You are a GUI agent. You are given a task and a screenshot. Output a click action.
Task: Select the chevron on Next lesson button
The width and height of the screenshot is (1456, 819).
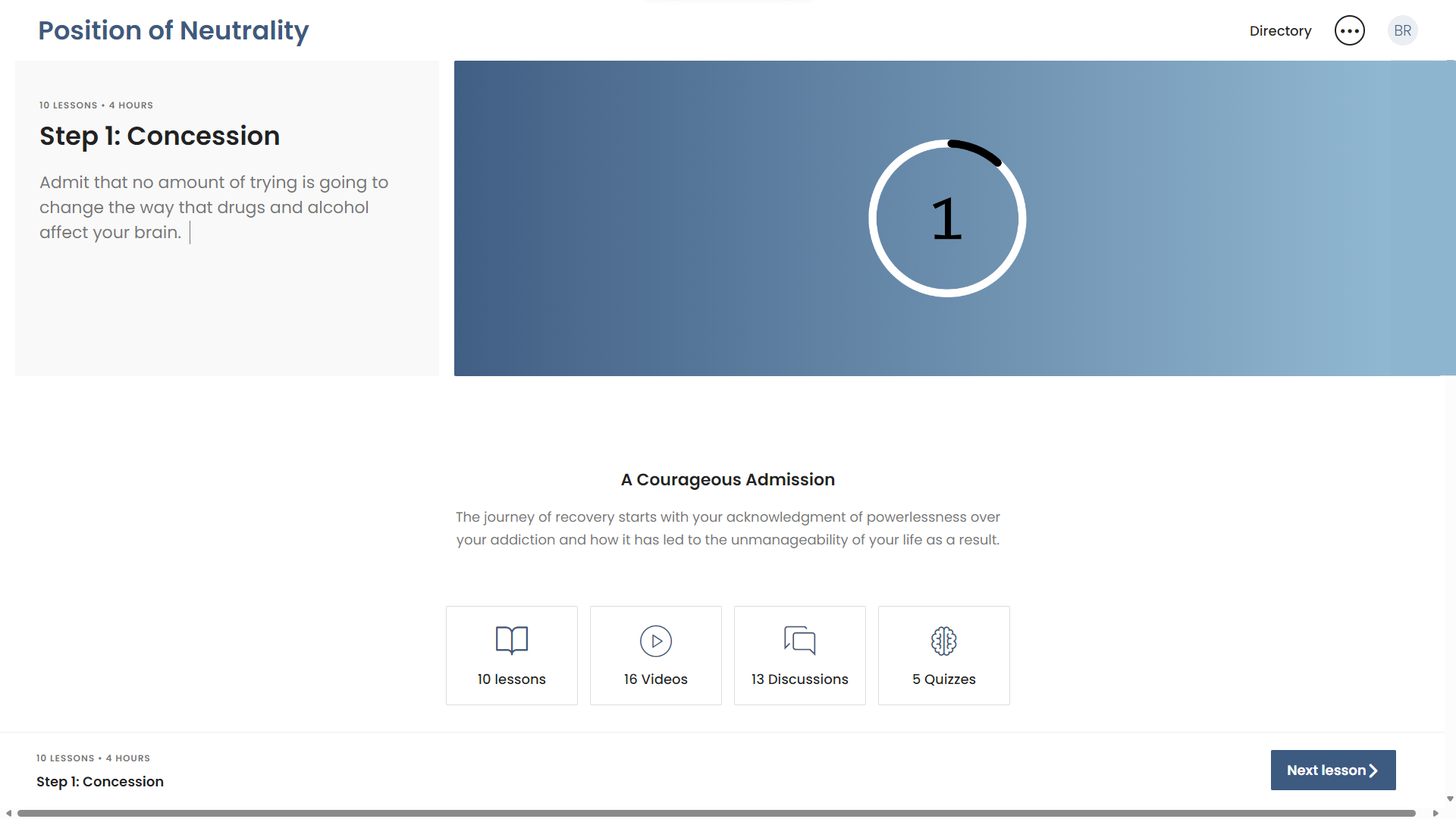(x=1374, y=770)
